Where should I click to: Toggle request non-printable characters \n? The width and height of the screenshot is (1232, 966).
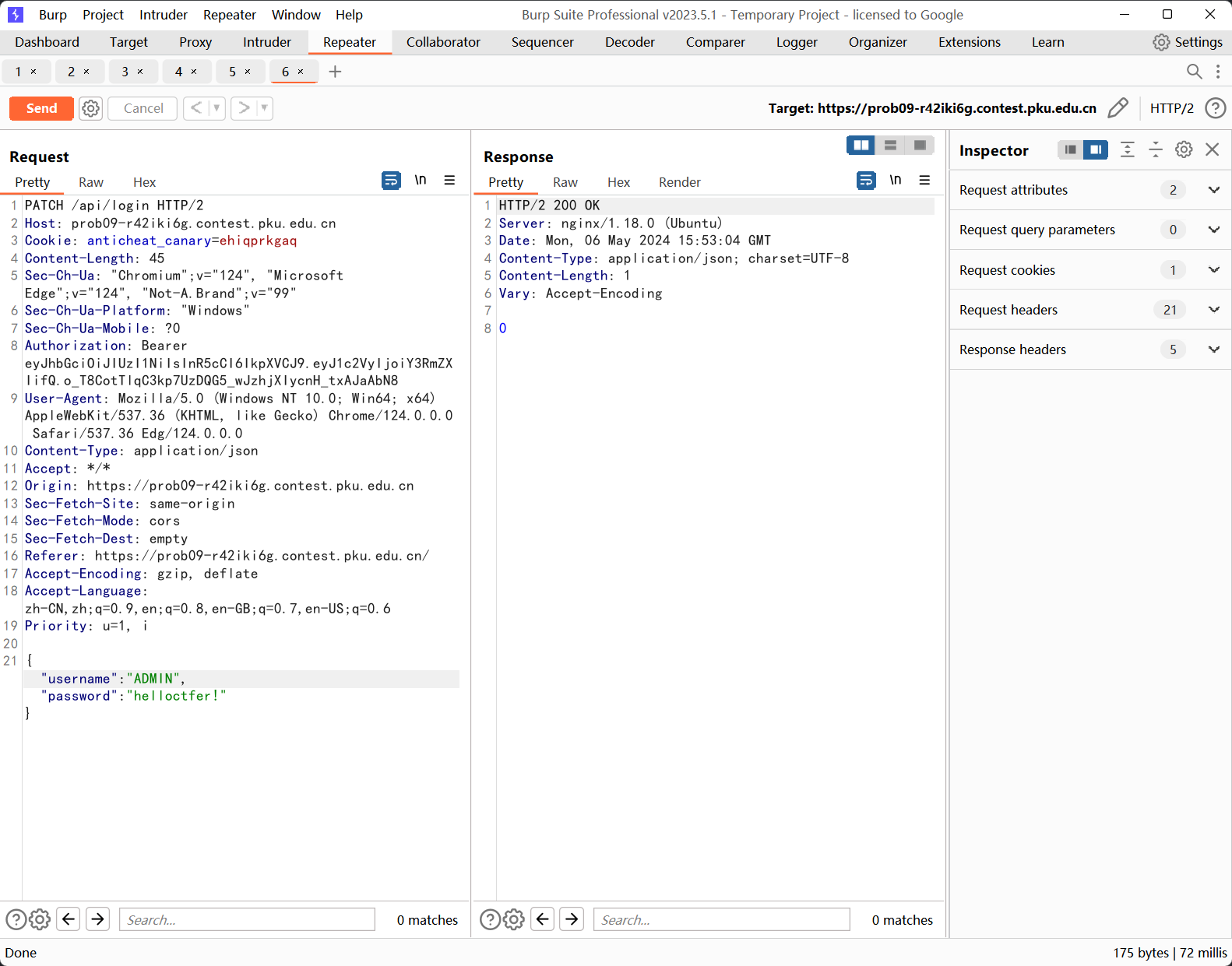click(x=421, y=180)
